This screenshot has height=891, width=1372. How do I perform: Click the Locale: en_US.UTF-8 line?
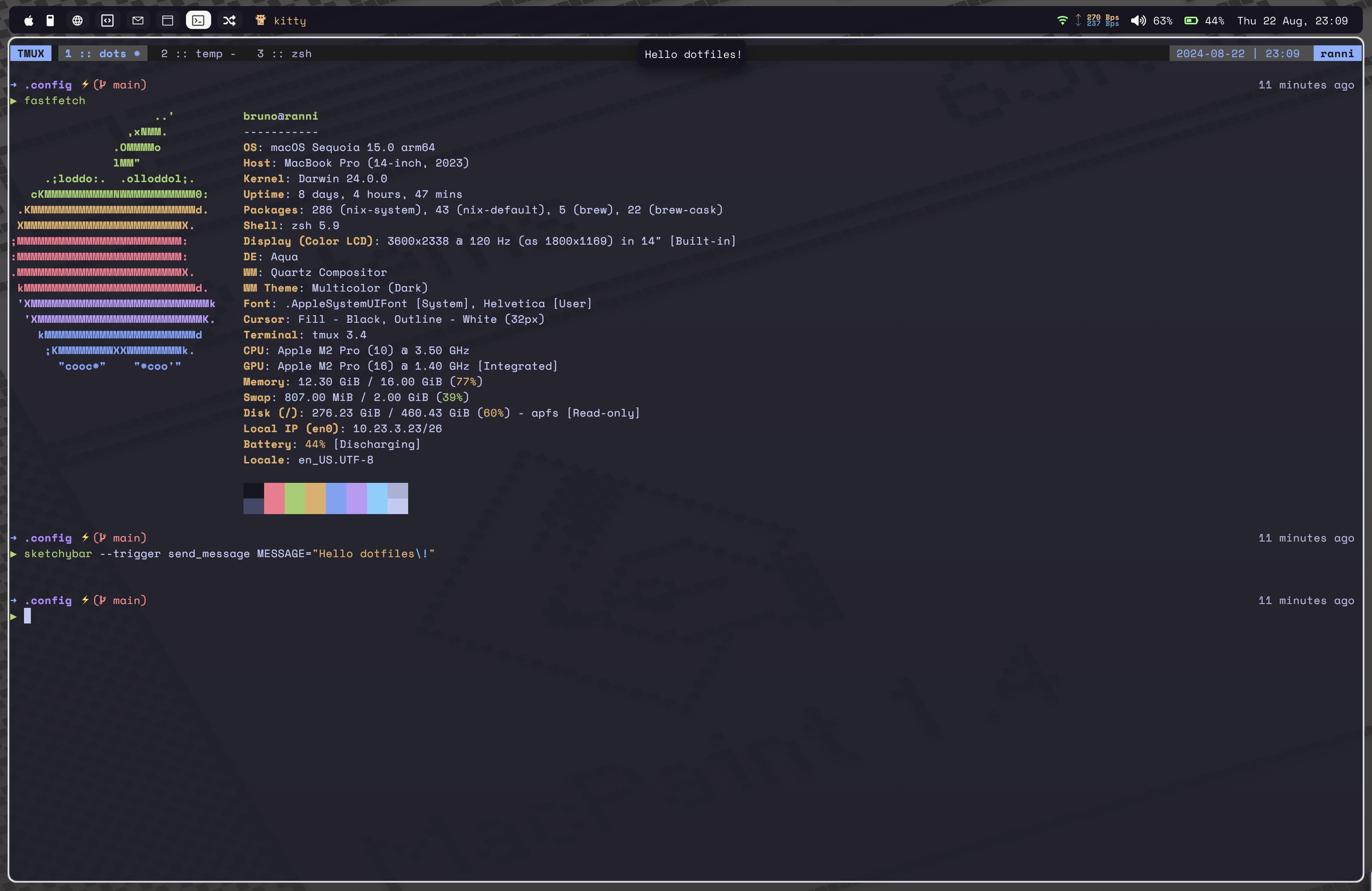click(308, 459)
